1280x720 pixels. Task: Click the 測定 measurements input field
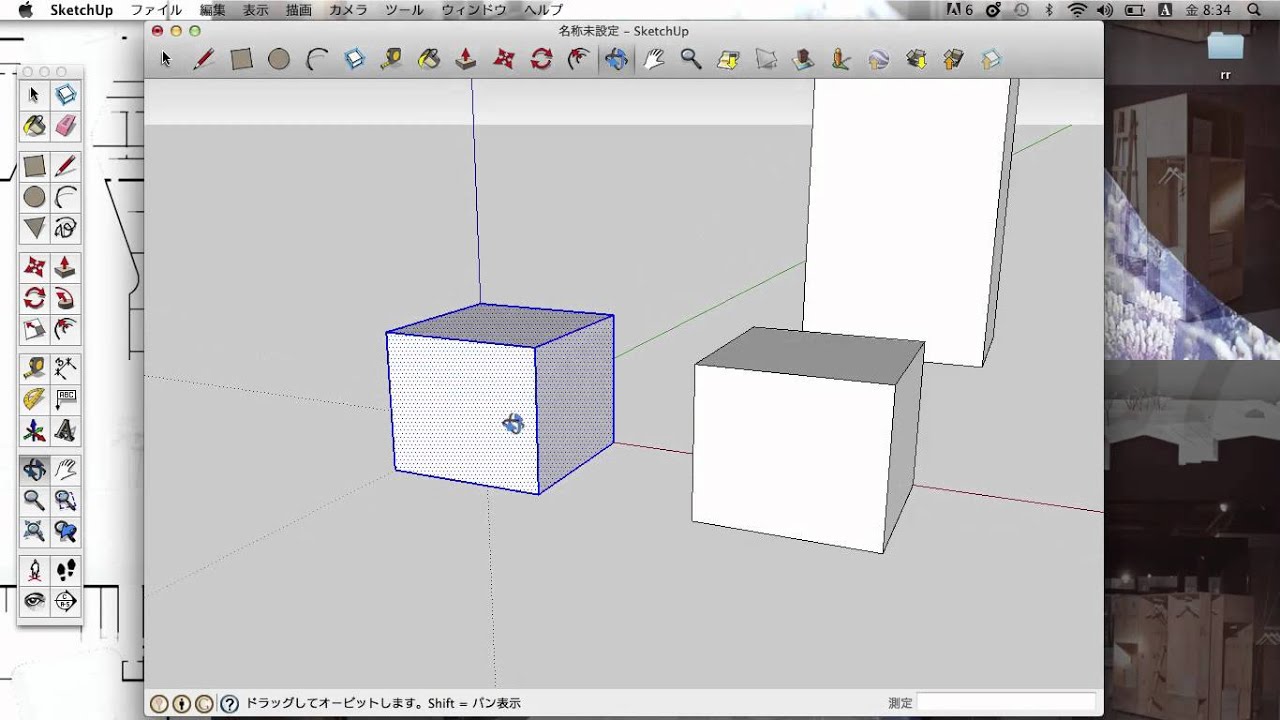coord(1007,703)
